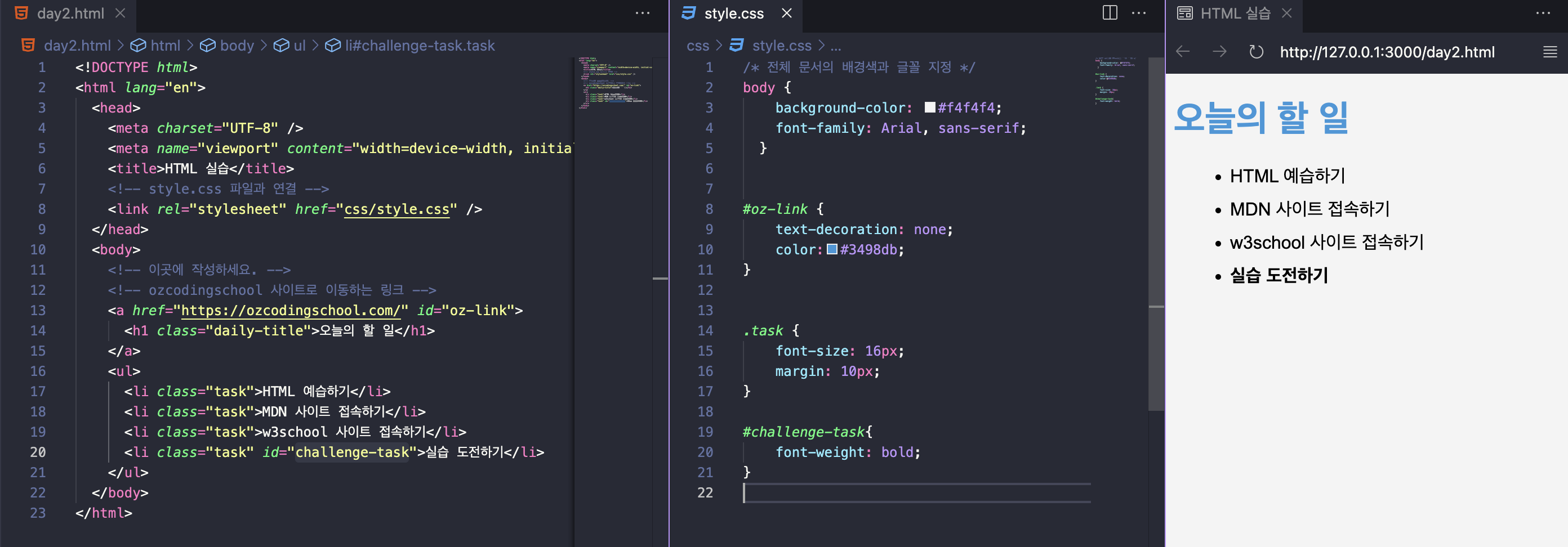Close the HTML 실습 preview tab
The width and height of the screenshot is (1568, 547).
pyautogui.click(x=1286, y=14)
